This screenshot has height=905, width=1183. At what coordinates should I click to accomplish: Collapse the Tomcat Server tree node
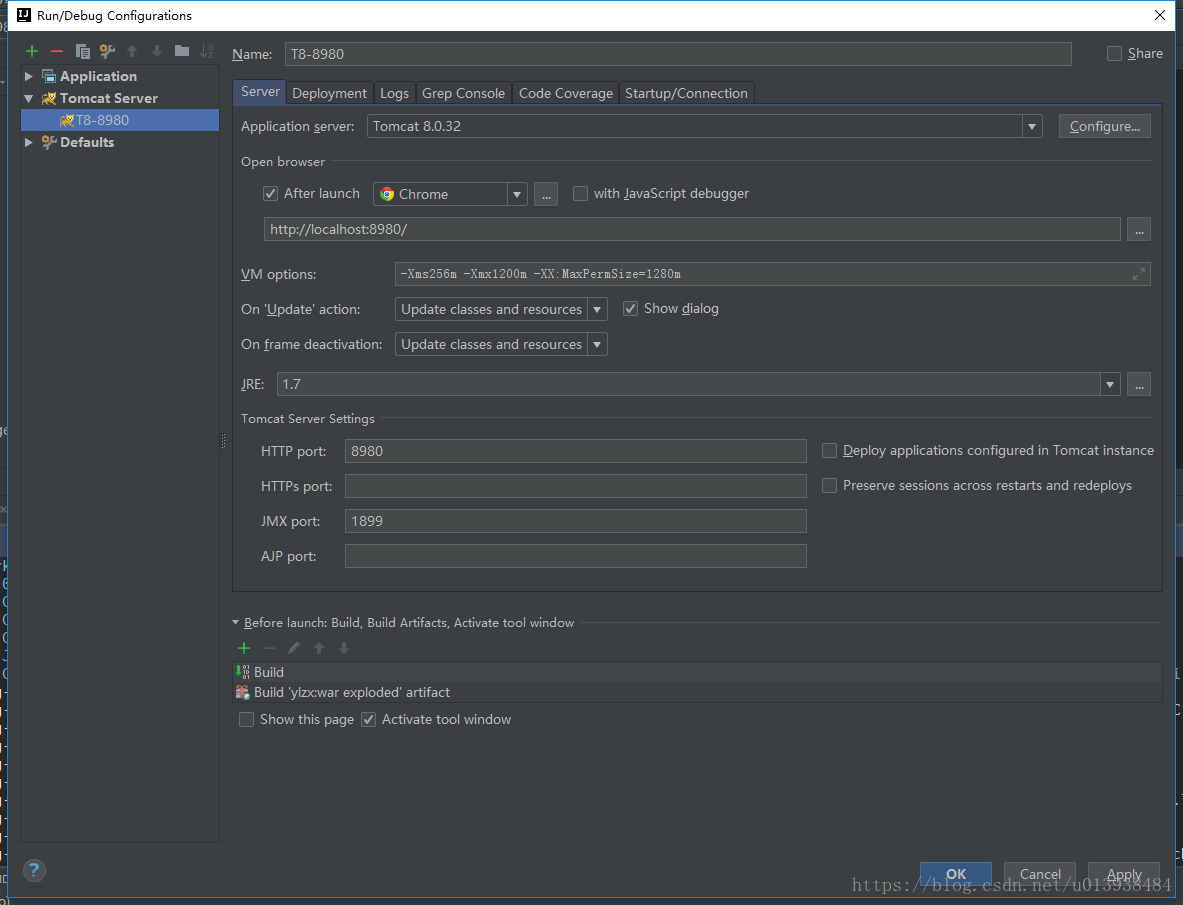29,98
